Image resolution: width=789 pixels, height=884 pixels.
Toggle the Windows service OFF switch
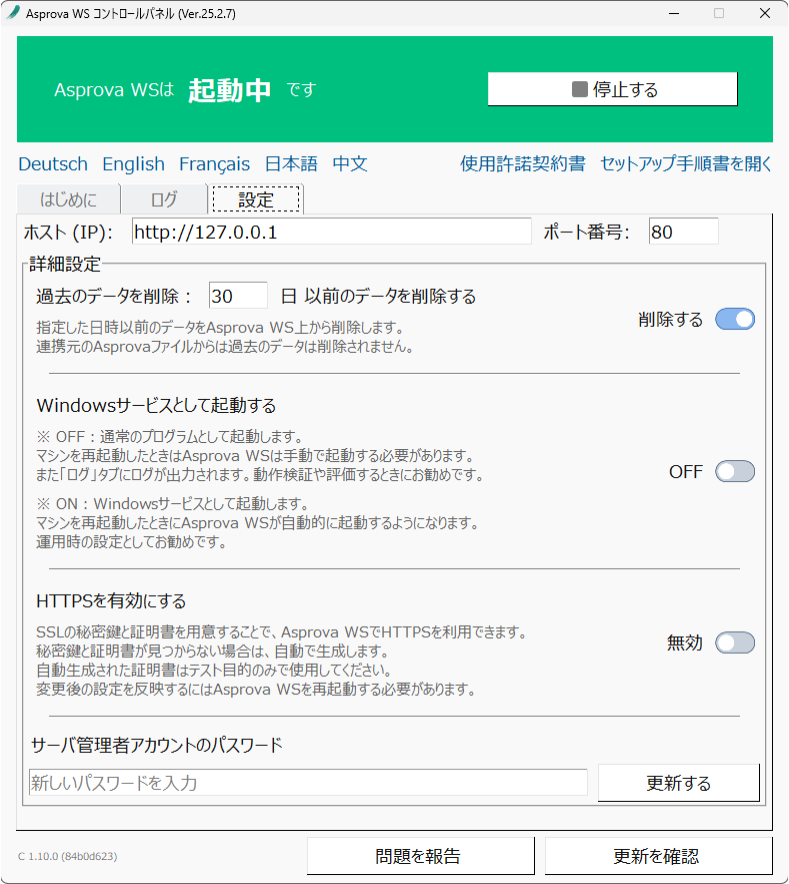734,471
